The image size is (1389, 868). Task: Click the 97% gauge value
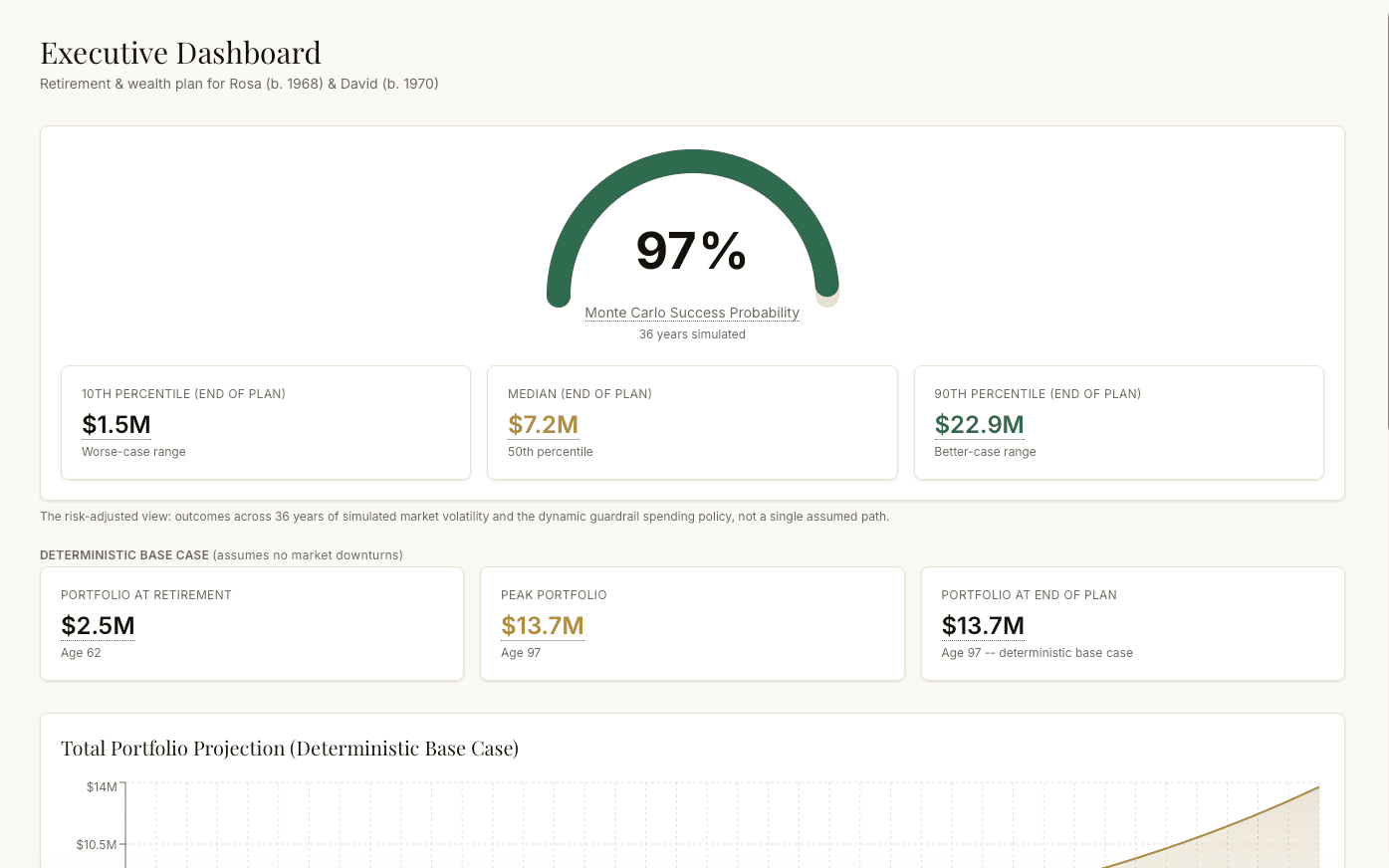coord(692,251)
